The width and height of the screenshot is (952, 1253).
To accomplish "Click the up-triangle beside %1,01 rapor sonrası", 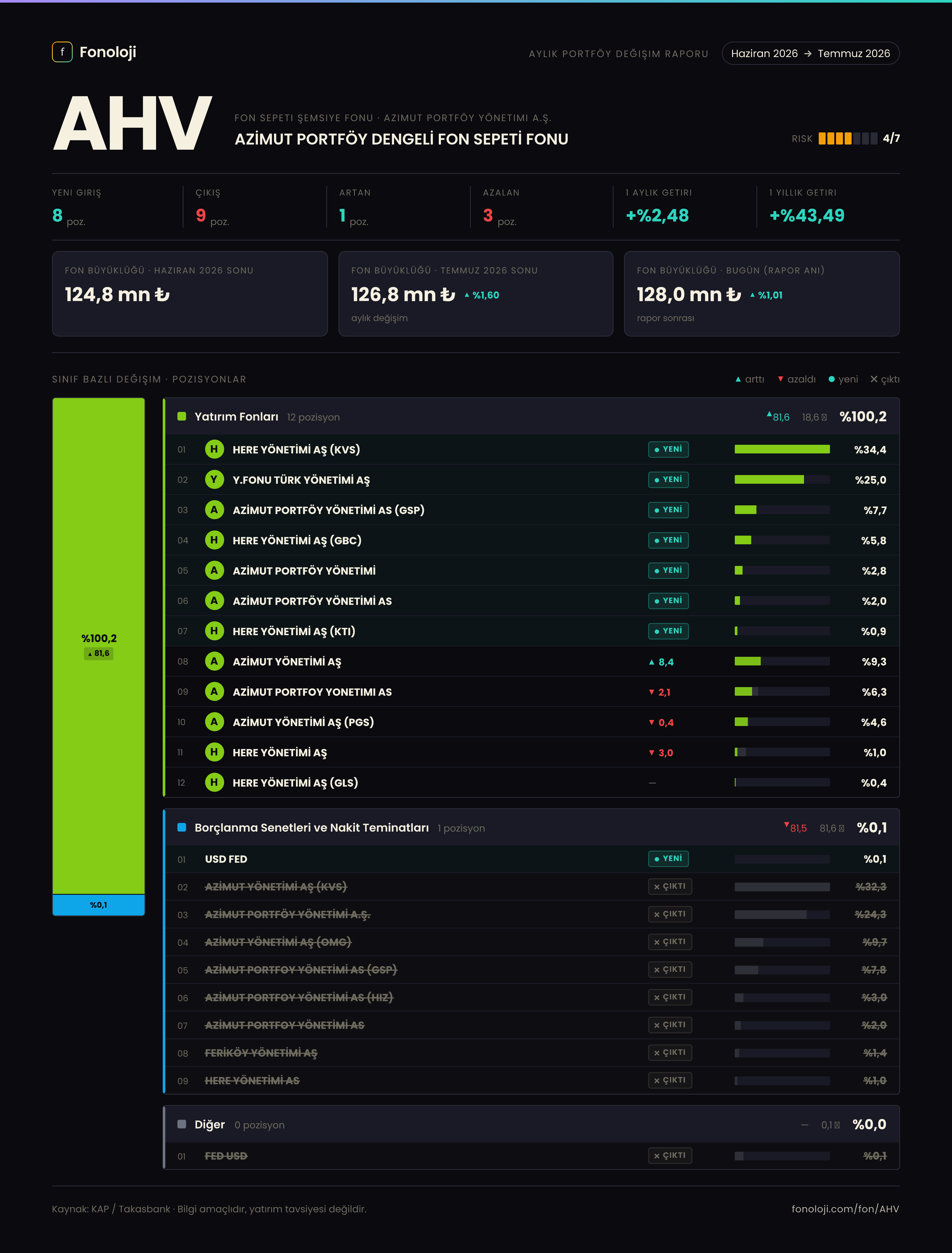I will tap(753, 295).
